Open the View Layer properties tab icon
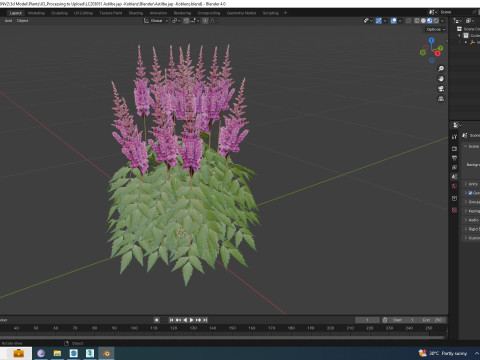 pos(454,167)
